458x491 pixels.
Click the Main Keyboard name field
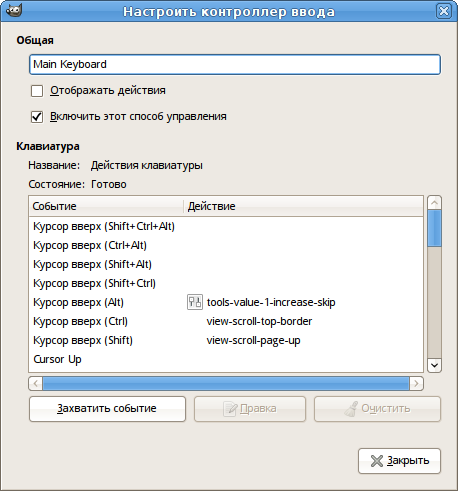tap(235, 64)
